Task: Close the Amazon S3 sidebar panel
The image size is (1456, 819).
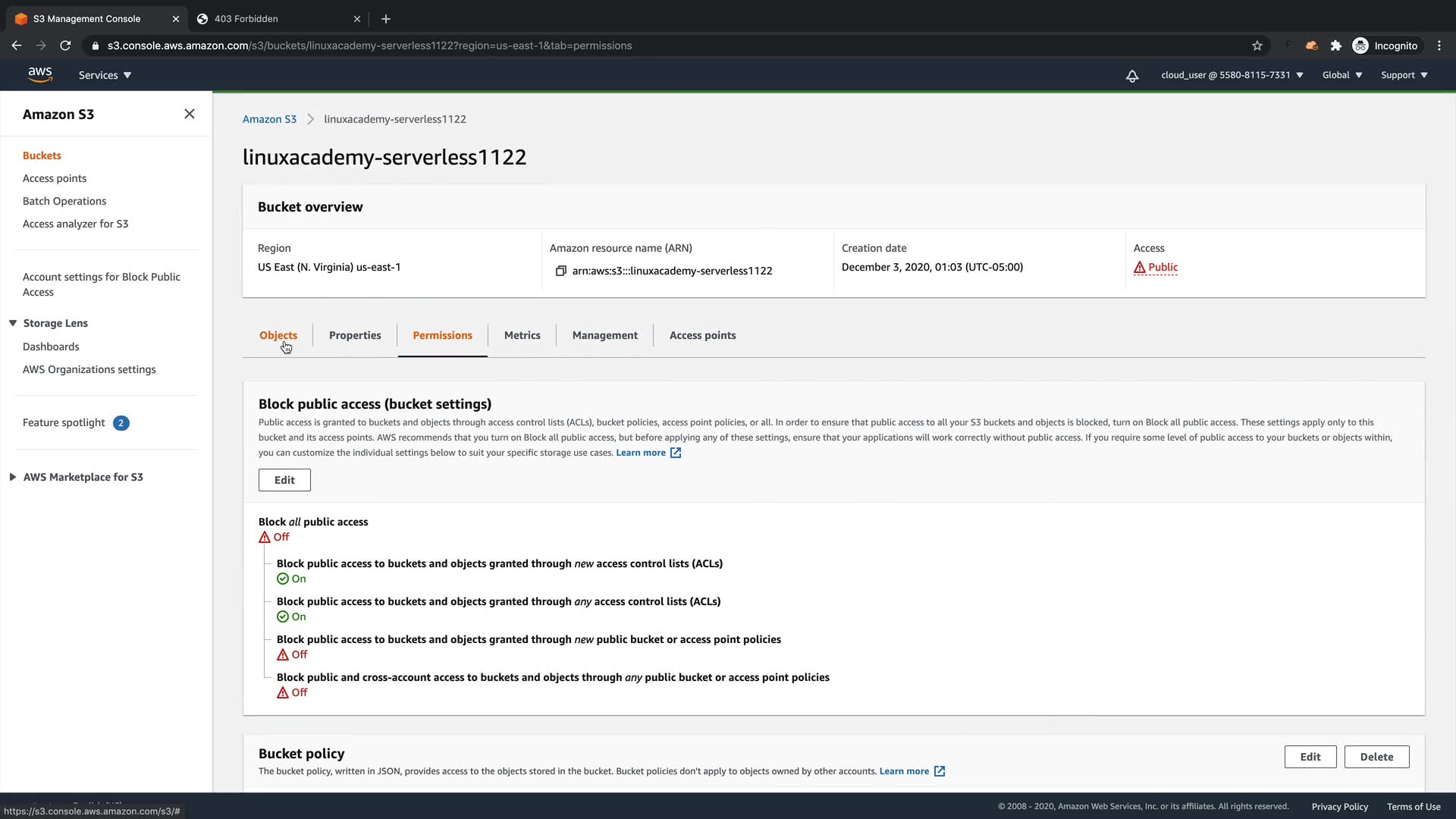Action: pos(190,114)
